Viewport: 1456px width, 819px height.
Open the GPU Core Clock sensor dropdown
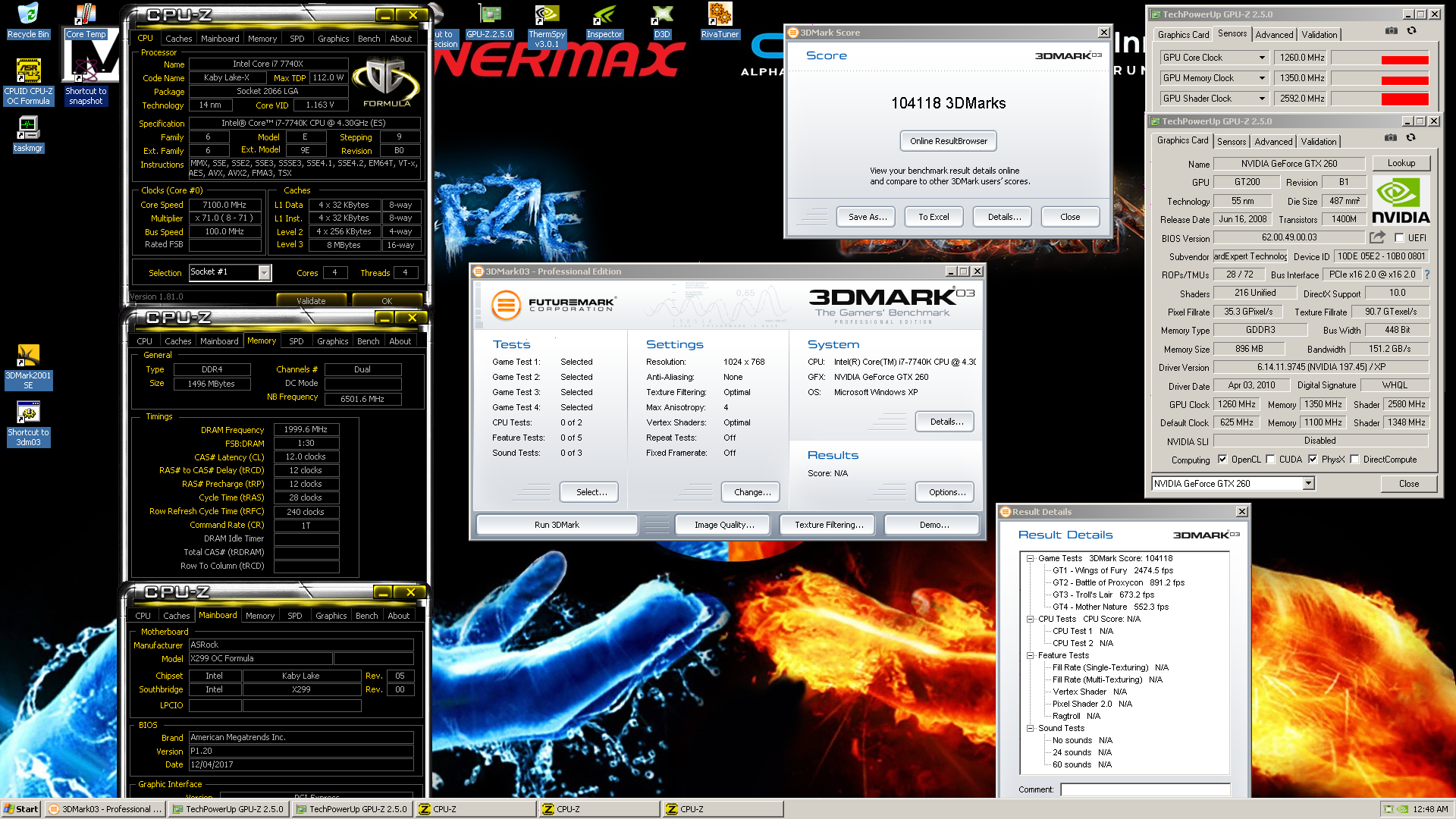(x=1262, y=58)
